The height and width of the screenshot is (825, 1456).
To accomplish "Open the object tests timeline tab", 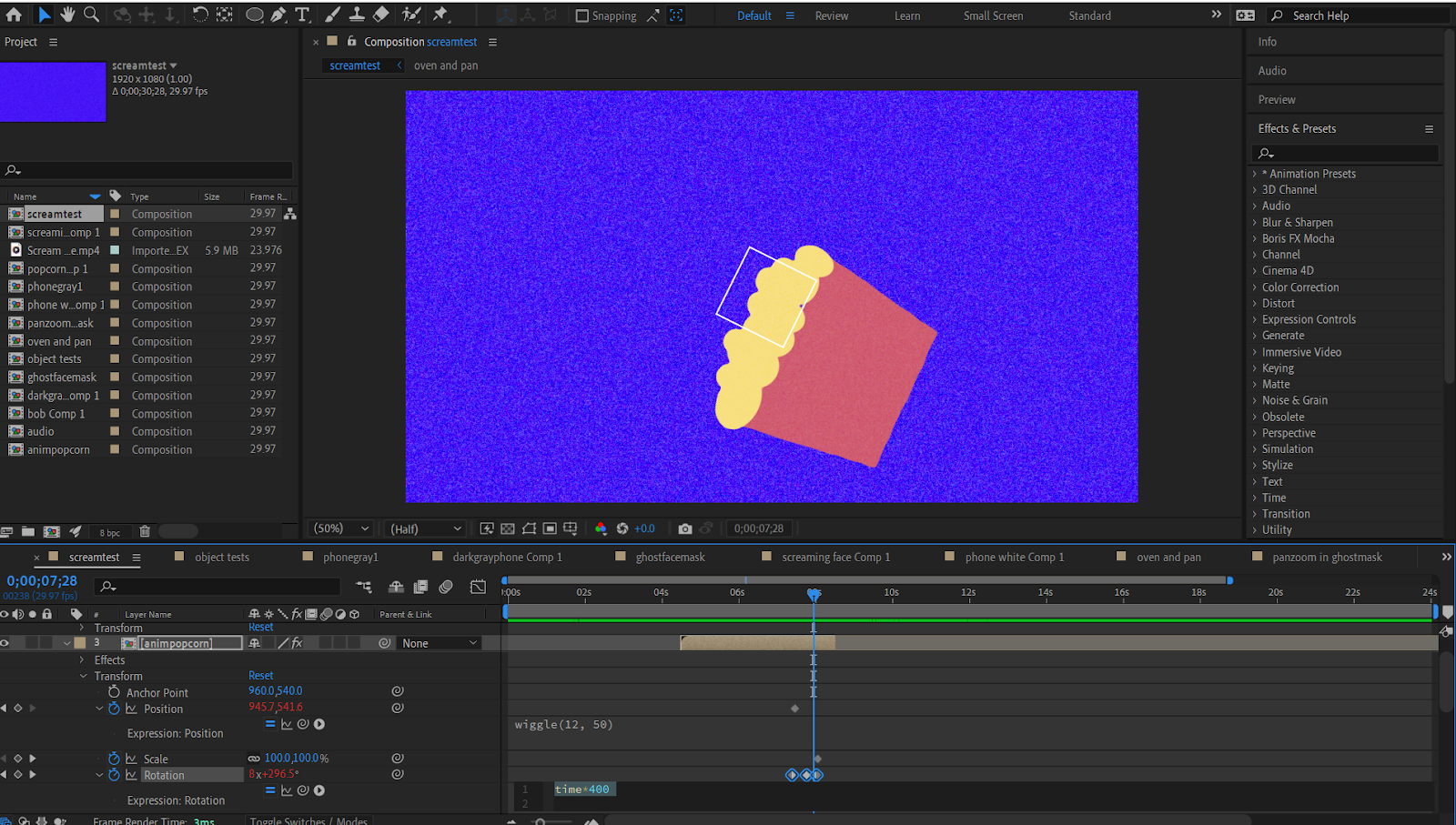I will click(x=222, y=557).
